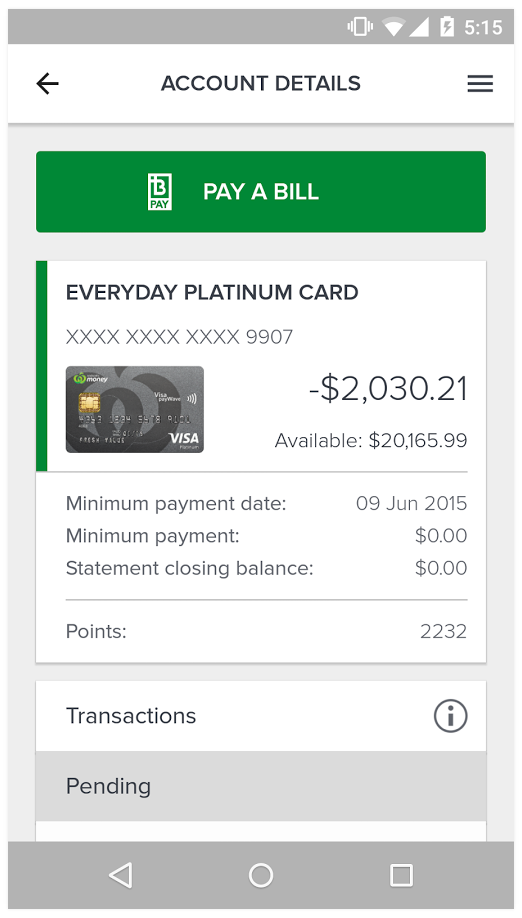Image resolution: width=522 pixels, height=918 pixels.
Task: Tap the back arrow icon
Action: click(x=47, y=84)
